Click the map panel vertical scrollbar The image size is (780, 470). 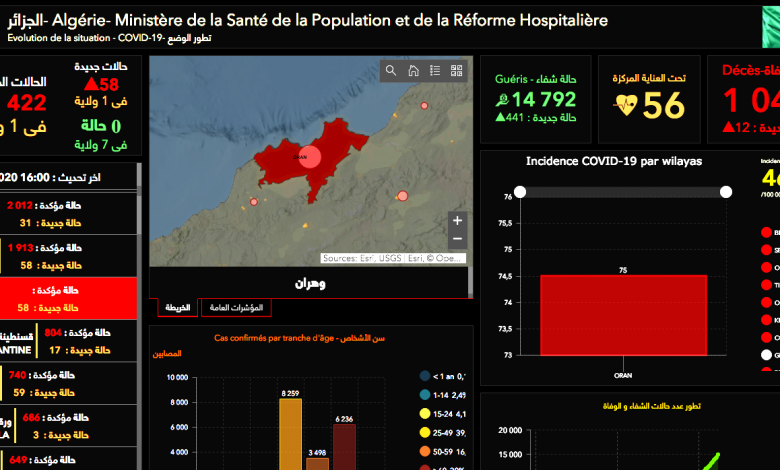(471, 282)
